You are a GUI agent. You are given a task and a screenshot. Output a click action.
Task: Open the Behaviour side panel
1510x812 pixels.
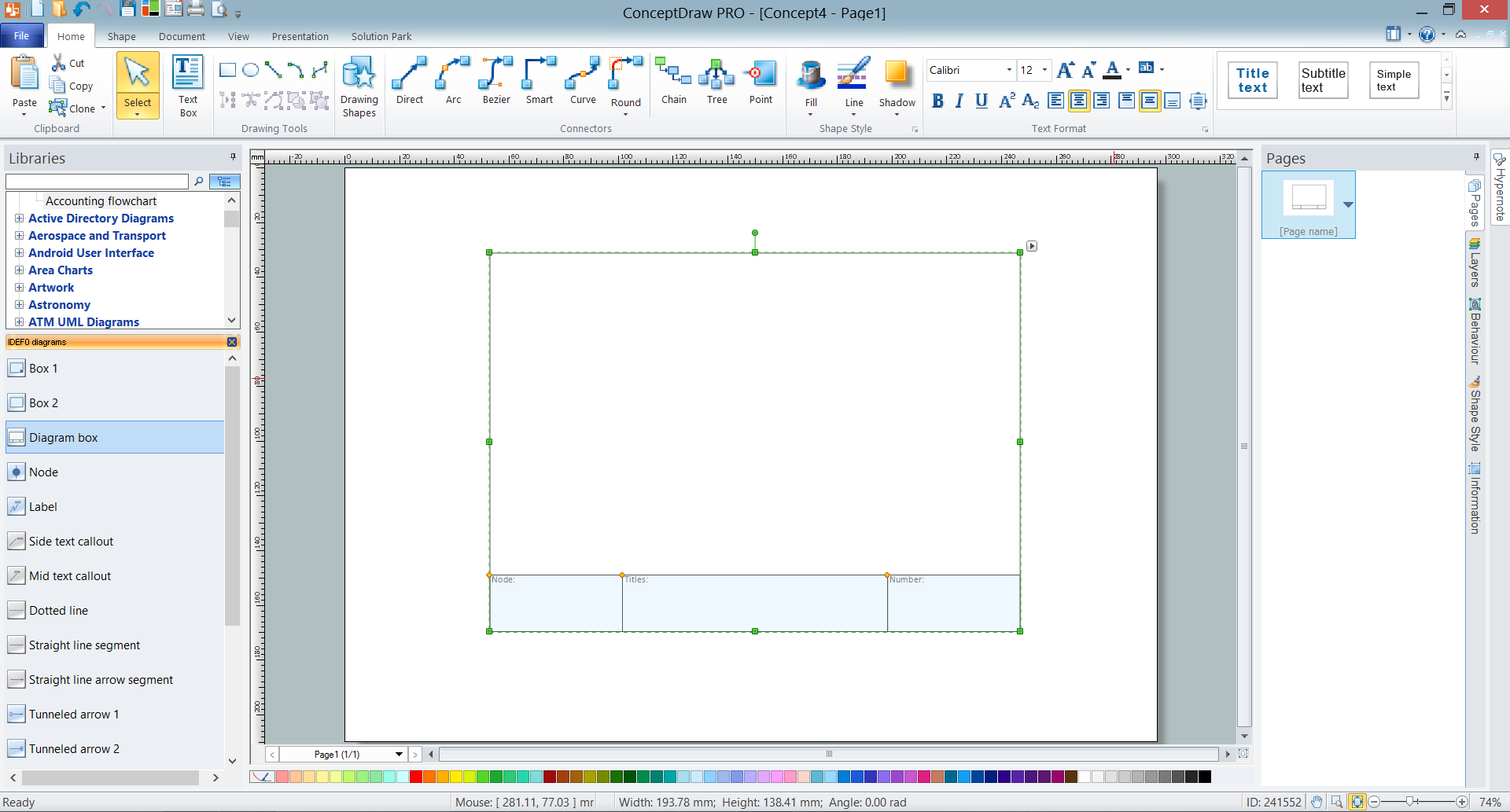1475,332
